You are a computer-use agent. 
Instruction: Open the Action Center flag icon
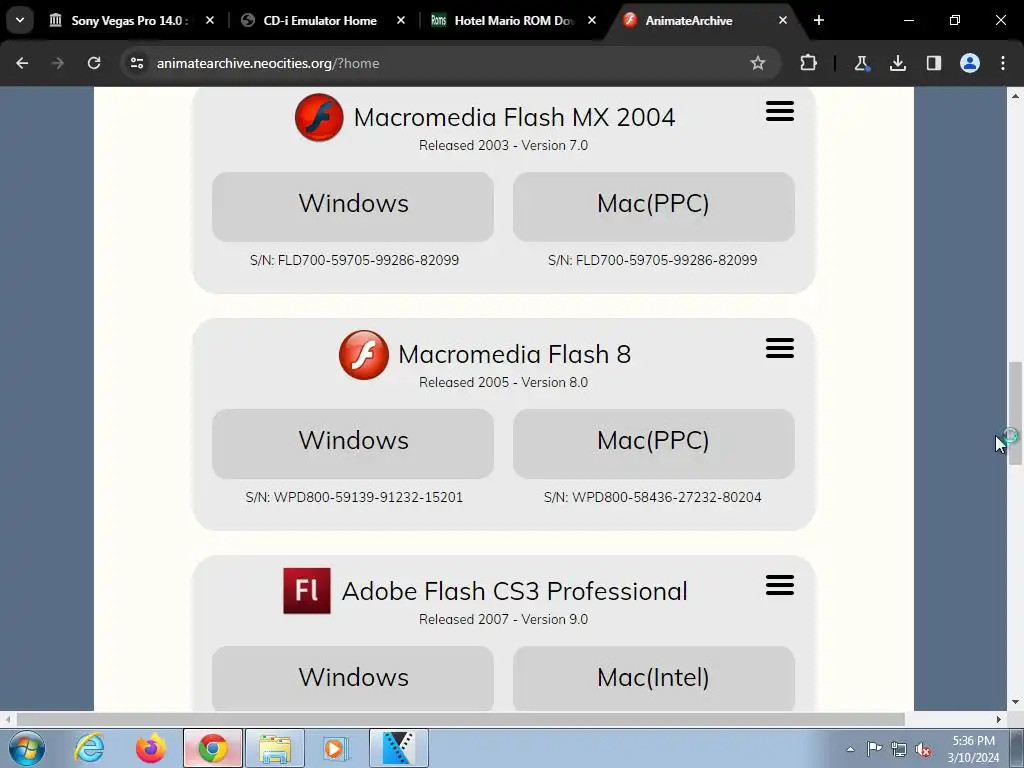[x=874, y=749]
